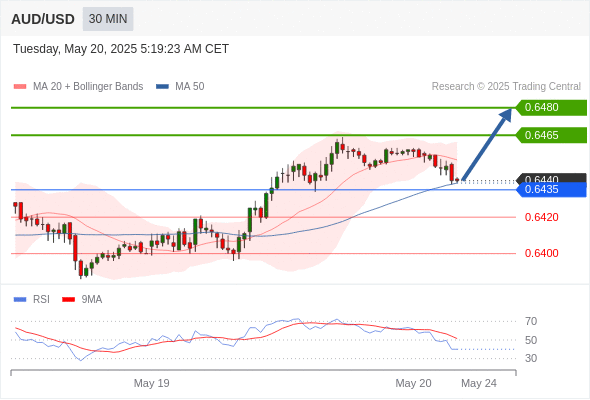590x400 pixels.
Task: Click the 30 MIN timeframe button
Action: (108, 19)
